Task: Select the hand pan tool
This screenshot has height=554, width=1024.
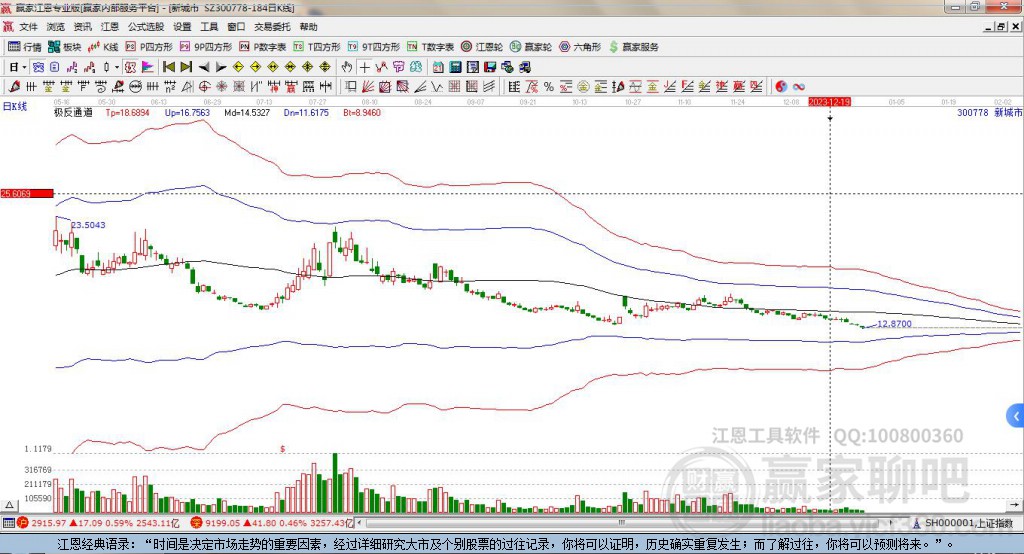Action: [347, 67]
